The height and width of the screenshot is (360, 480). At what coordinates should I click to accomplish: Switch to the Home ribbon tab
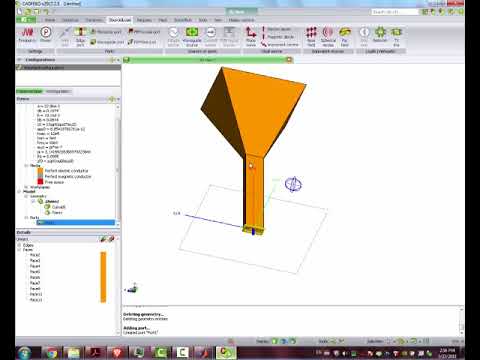pyautogui.click(x=50, y=20)
